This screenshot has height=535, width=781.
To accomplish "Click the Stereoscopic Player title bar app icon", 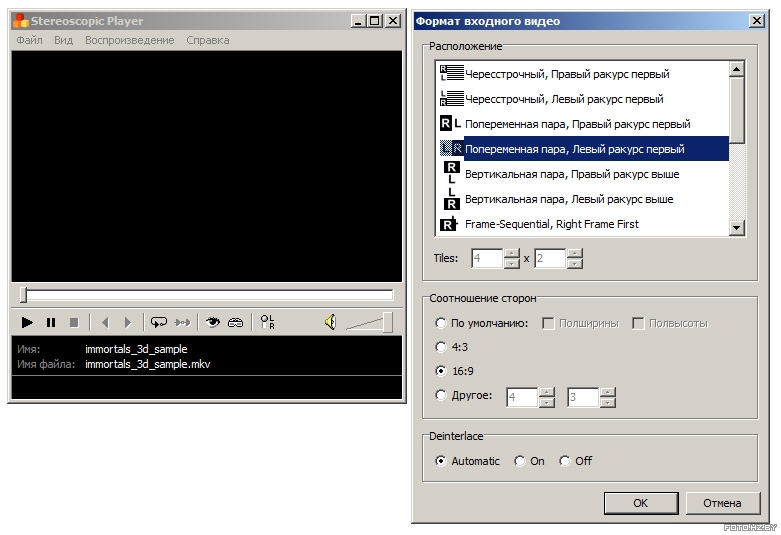I will (x=20, y=21).
